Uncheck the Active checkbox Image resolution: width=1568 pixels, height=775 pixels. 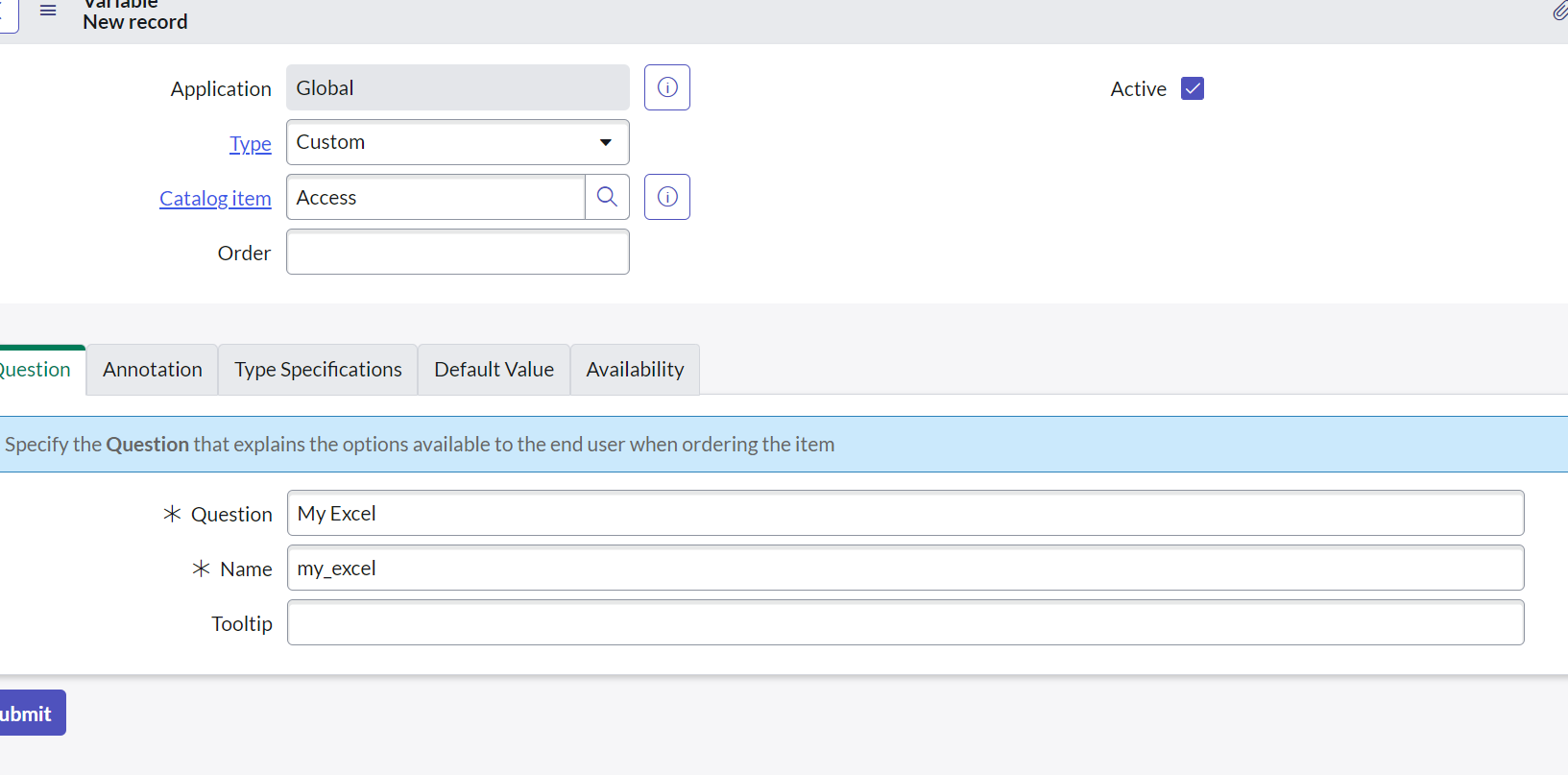tap(1193, 88)
